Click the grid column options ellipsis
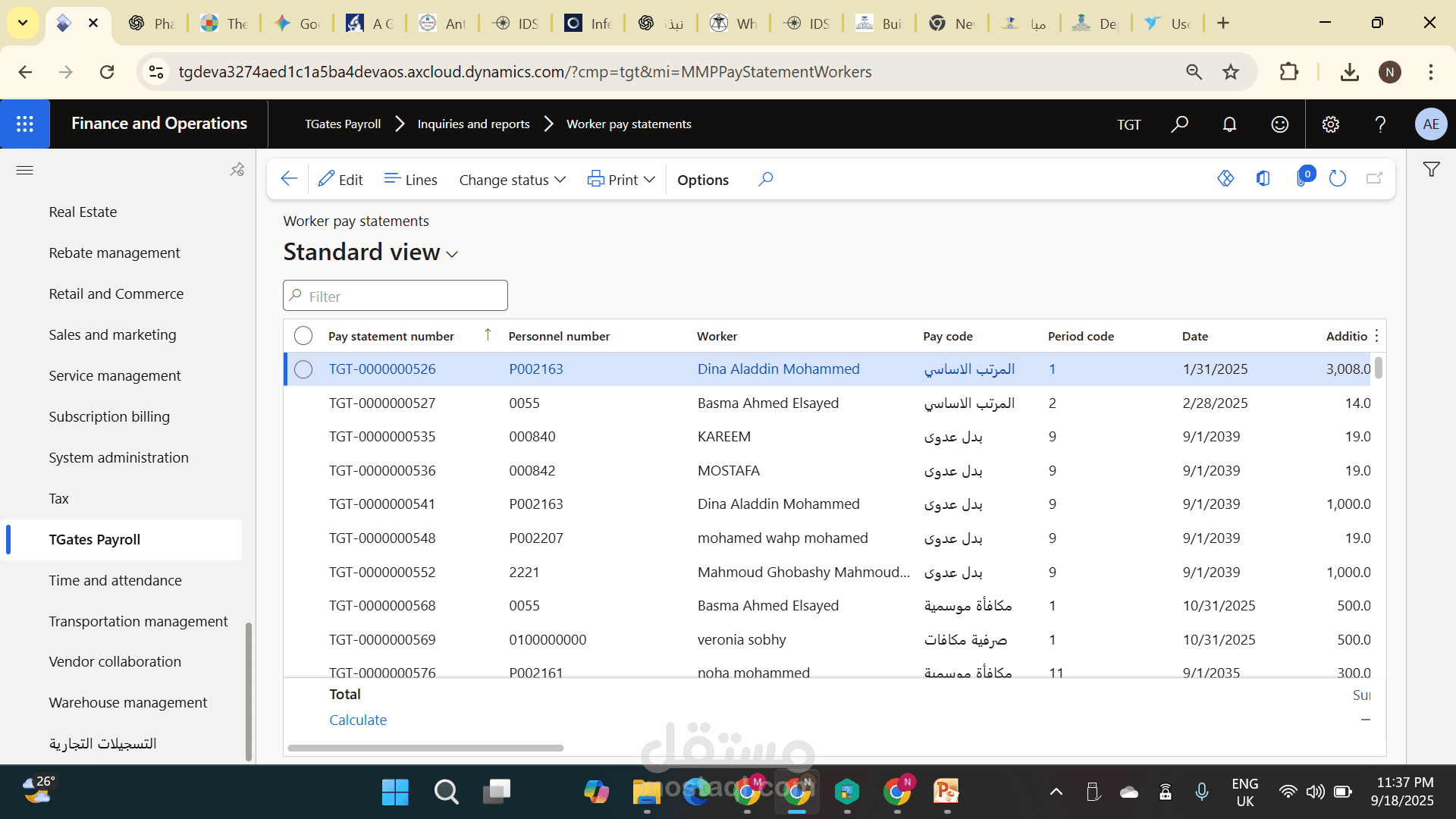Image resolution: width=1456 pixels, height=819 pixels. click(1376, 336)
